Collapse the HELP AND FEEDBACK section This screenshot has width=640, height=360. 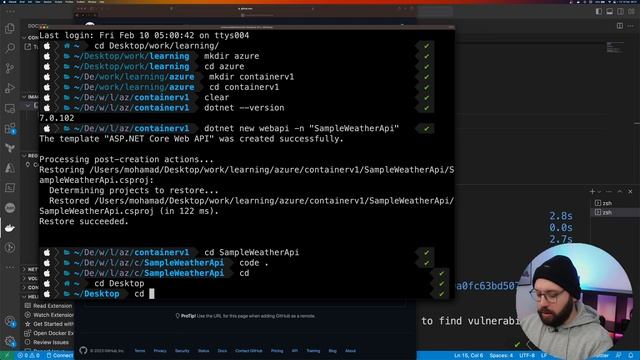tap(31, 296)
